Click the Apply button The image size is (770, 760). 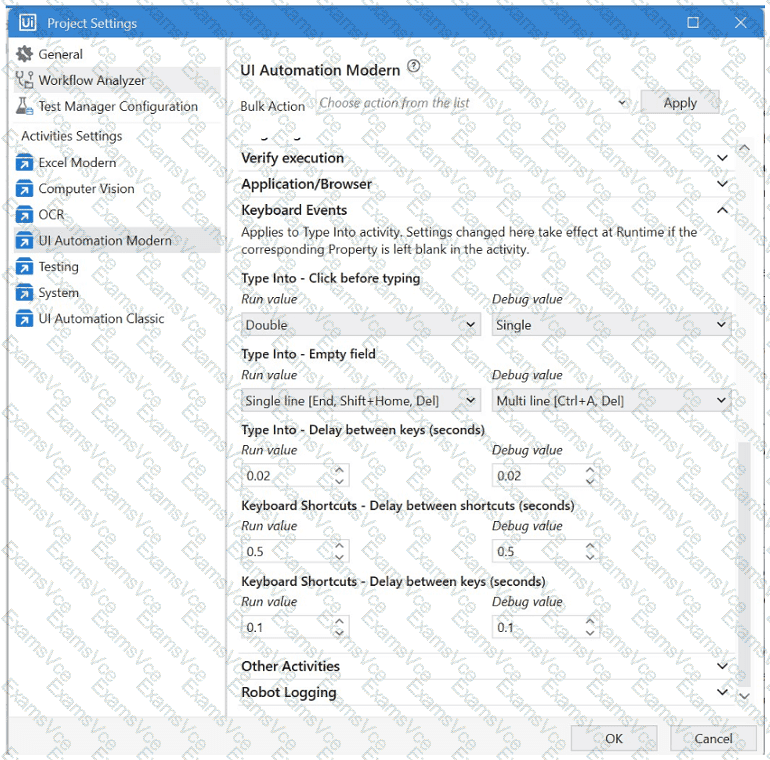(x=680, y=103)
